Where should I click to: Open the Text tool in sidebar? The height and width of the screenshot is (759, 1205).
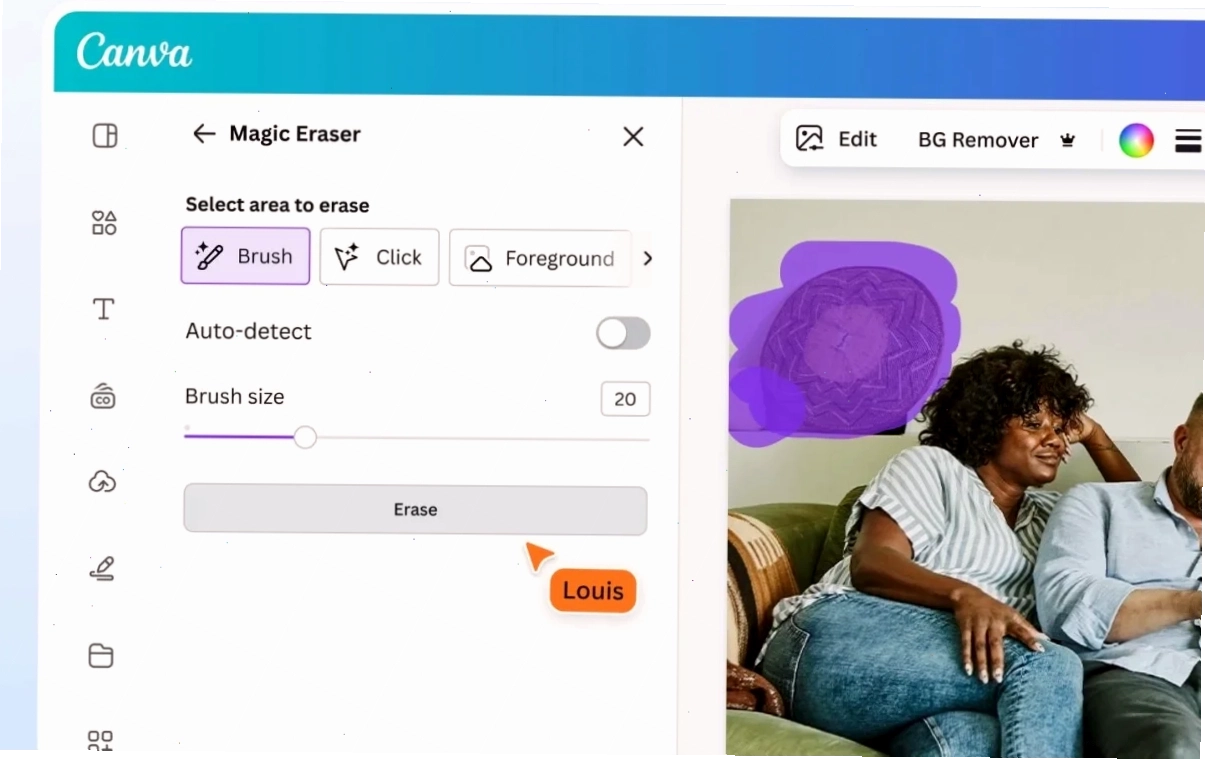103,309
